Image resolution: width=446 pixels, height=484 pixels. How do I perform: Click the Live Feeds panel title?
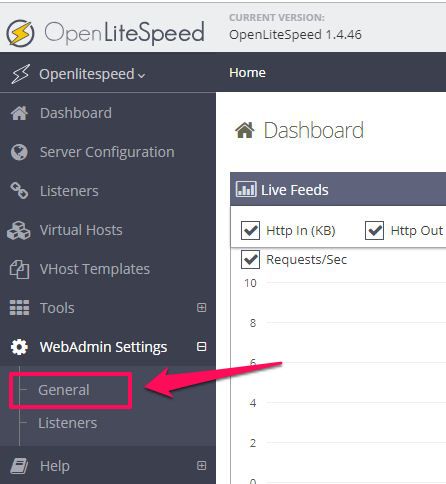tap(295, 190)
